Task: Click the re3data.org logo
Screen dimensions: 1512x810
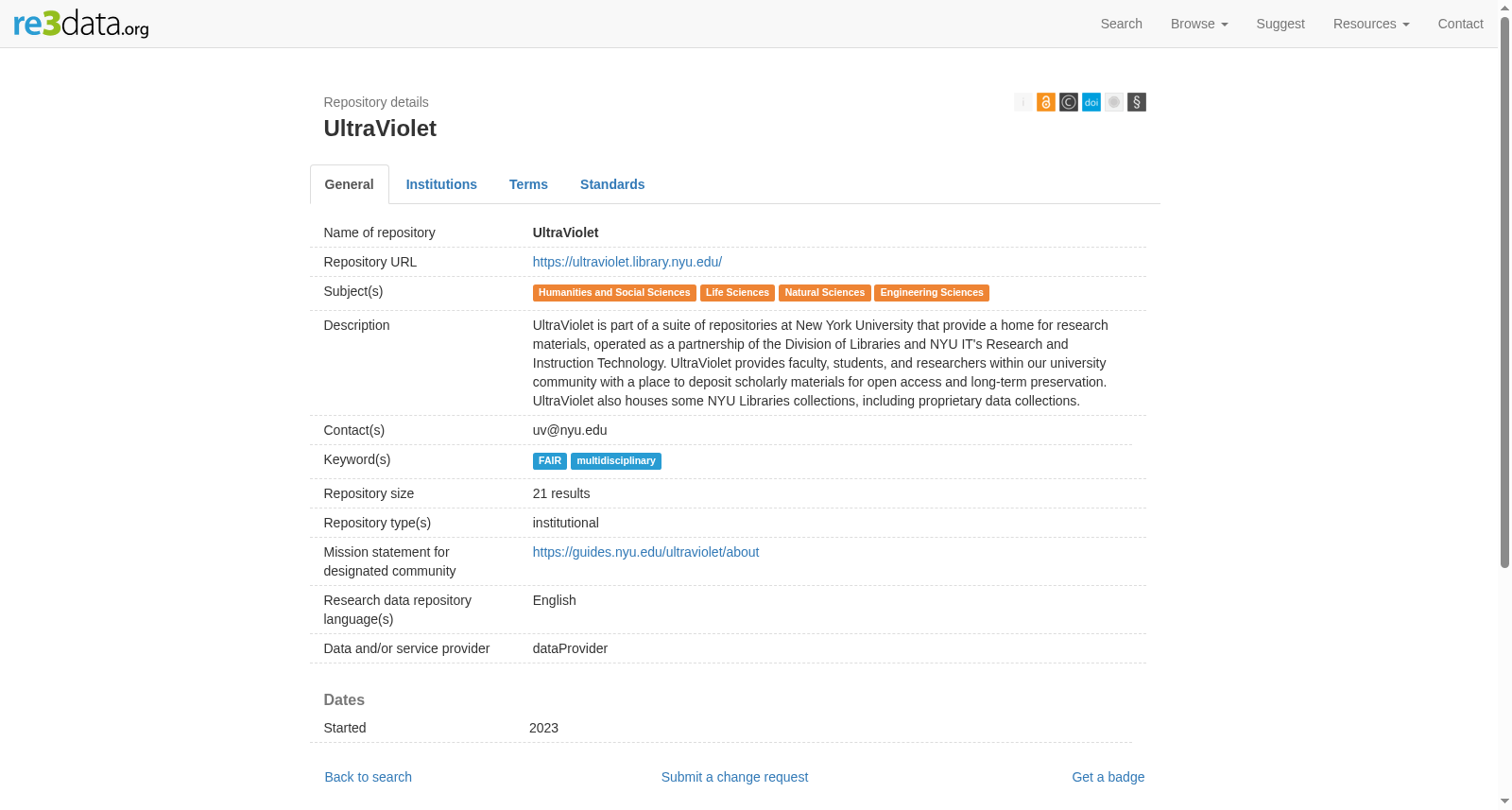Action: pos(81,24)
